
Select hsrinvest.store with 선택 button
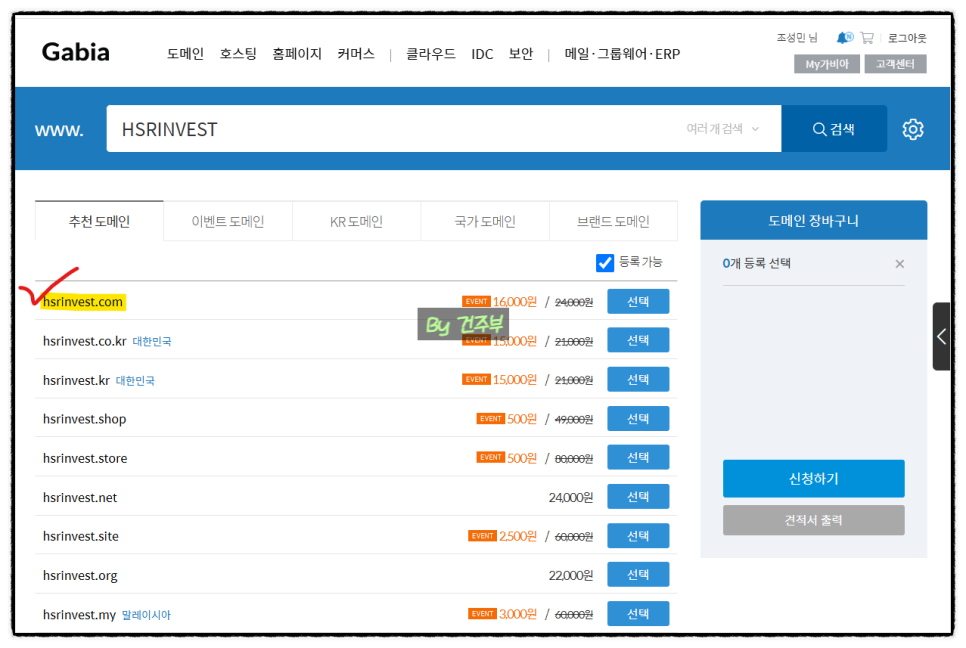638,457
